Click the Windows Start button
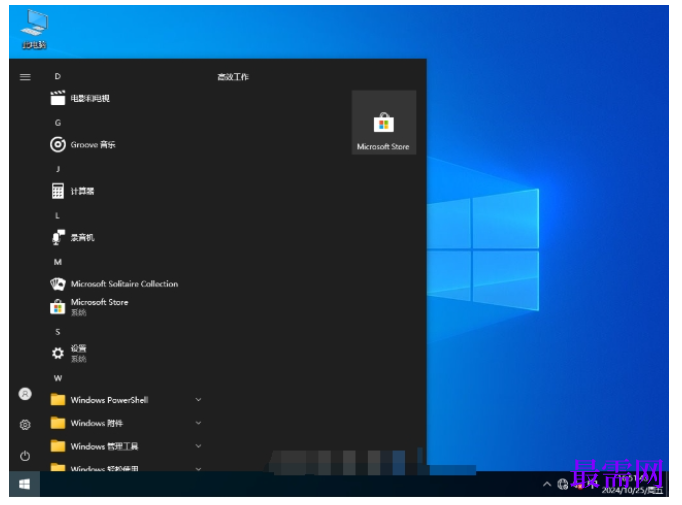This screenshot has width=682, height=505. 25,484
